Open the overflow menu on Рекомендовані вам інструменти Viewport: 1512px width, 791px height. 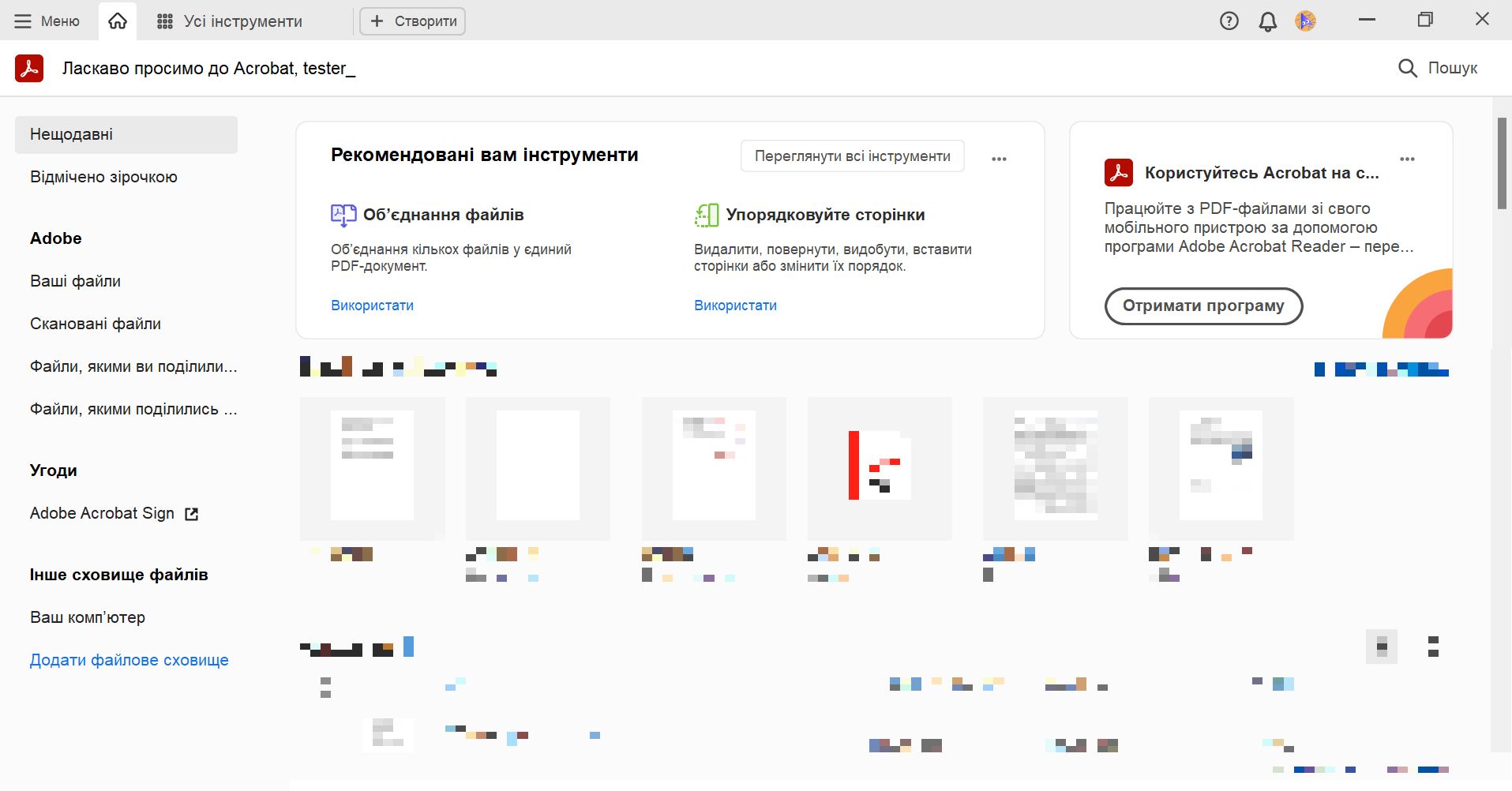coord(1000,158)
